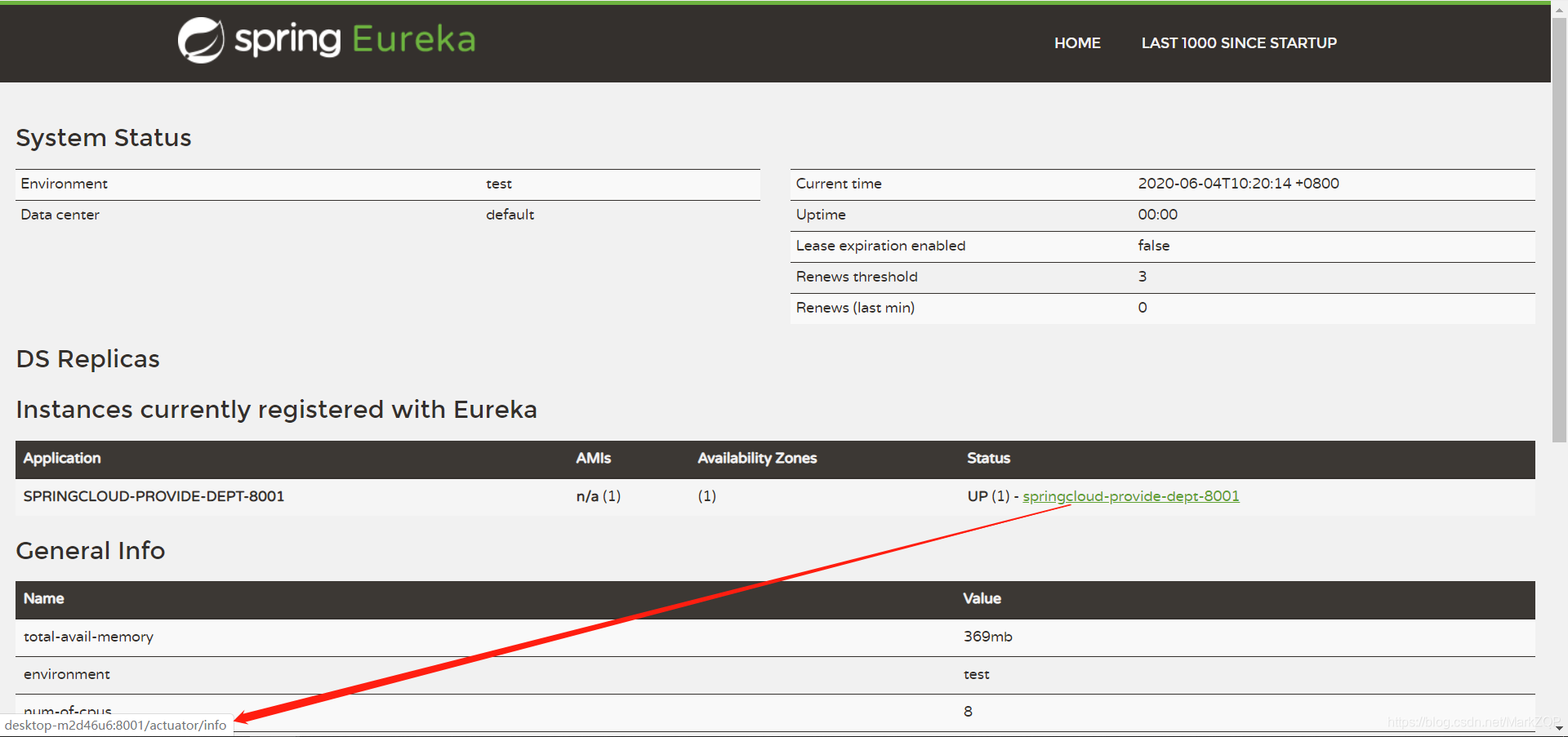Click the Data center value 'default'
Viewport: 1568px width, 737px height.
click(x=510, y=215)
